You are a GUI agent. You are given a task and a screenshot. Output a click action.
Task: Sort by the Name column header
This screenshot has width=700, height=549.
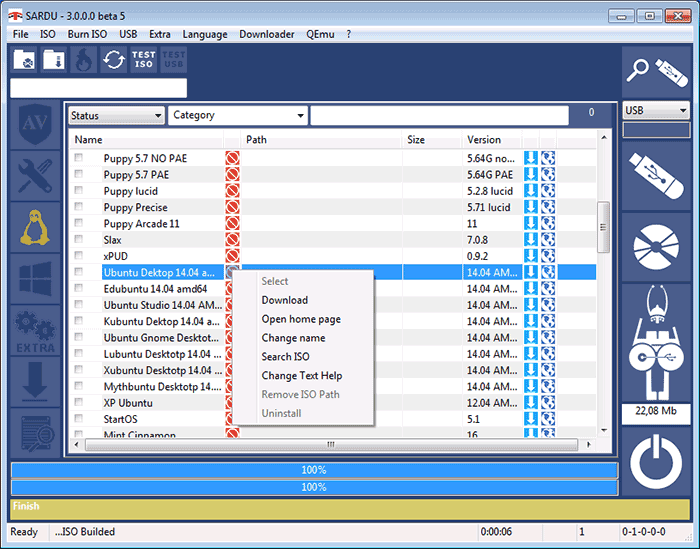(x=146, y=140)
